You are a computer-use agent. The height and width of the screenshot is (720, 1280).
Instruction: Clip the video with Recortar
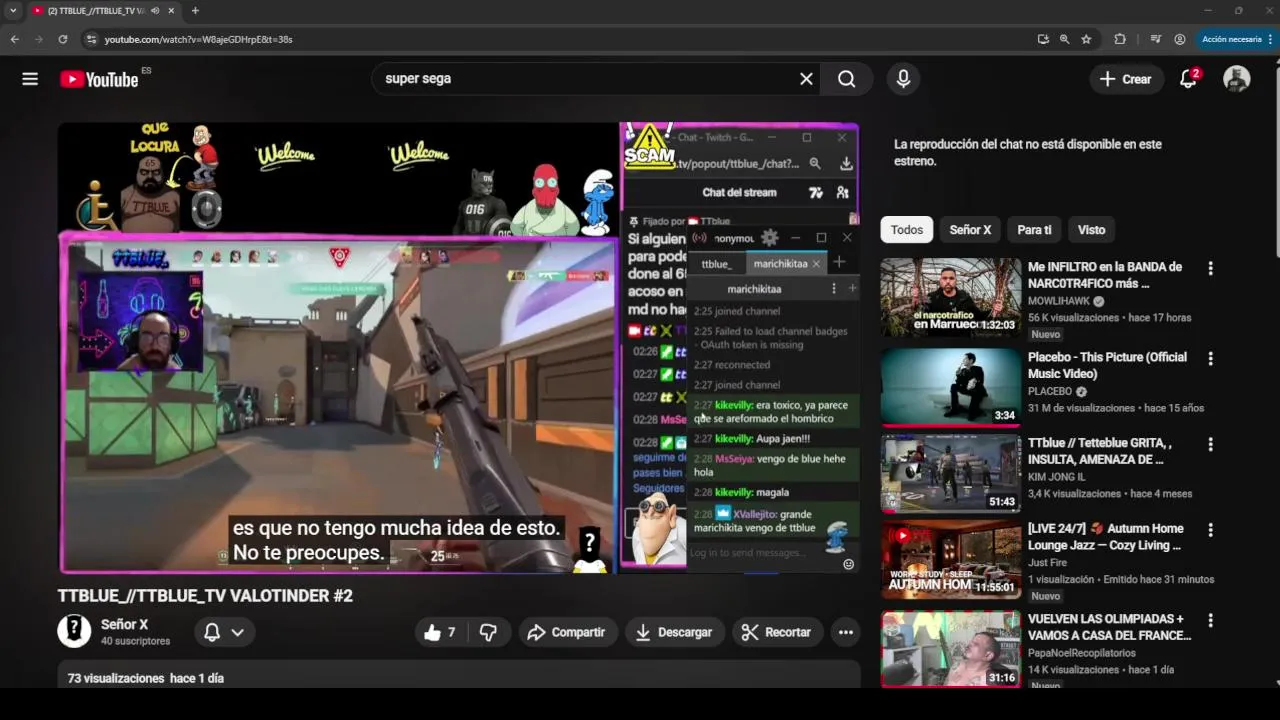point(776,632)
